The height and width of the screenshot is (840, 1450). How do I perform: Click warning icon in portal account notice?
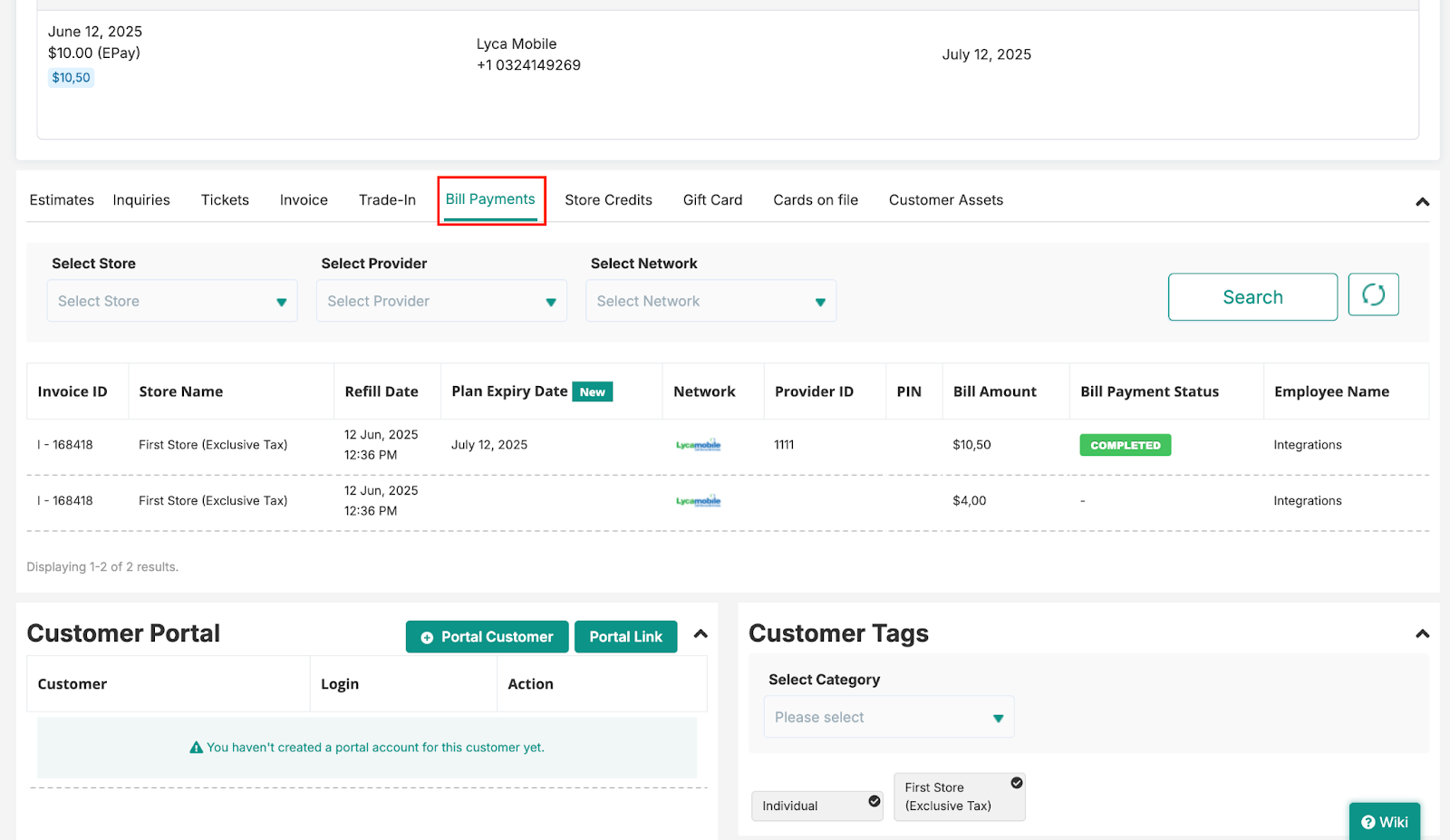tap(196, 748)
